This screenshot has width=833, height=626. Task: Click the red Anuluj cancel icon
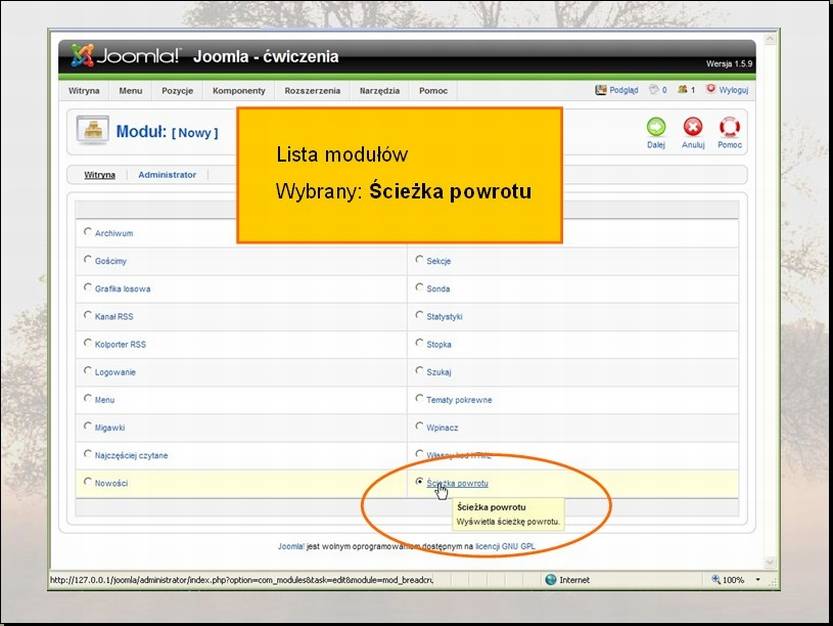tap(693, 127)
